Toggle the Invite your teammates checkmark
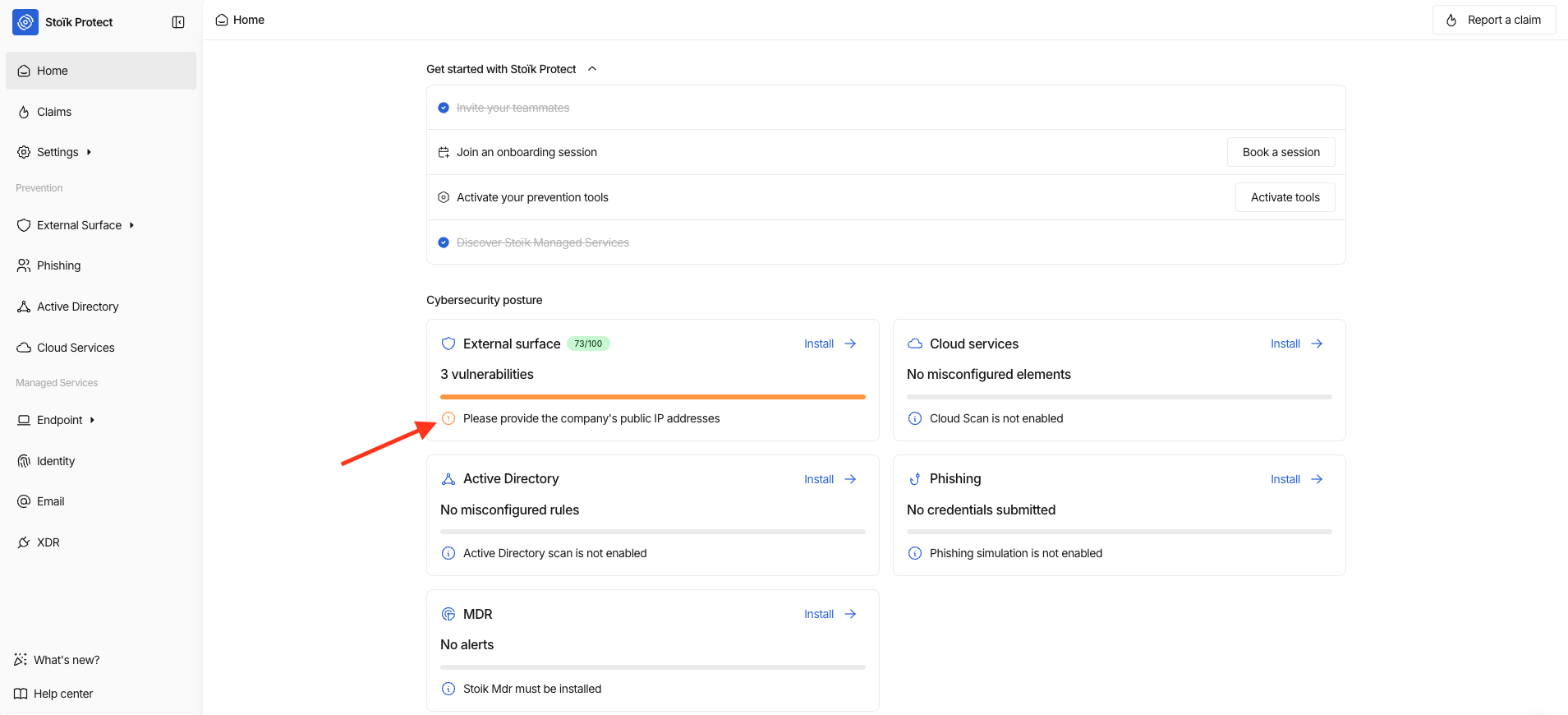Image resolution: width=1568 pixels, height=715 pixels. coord(444,108)
